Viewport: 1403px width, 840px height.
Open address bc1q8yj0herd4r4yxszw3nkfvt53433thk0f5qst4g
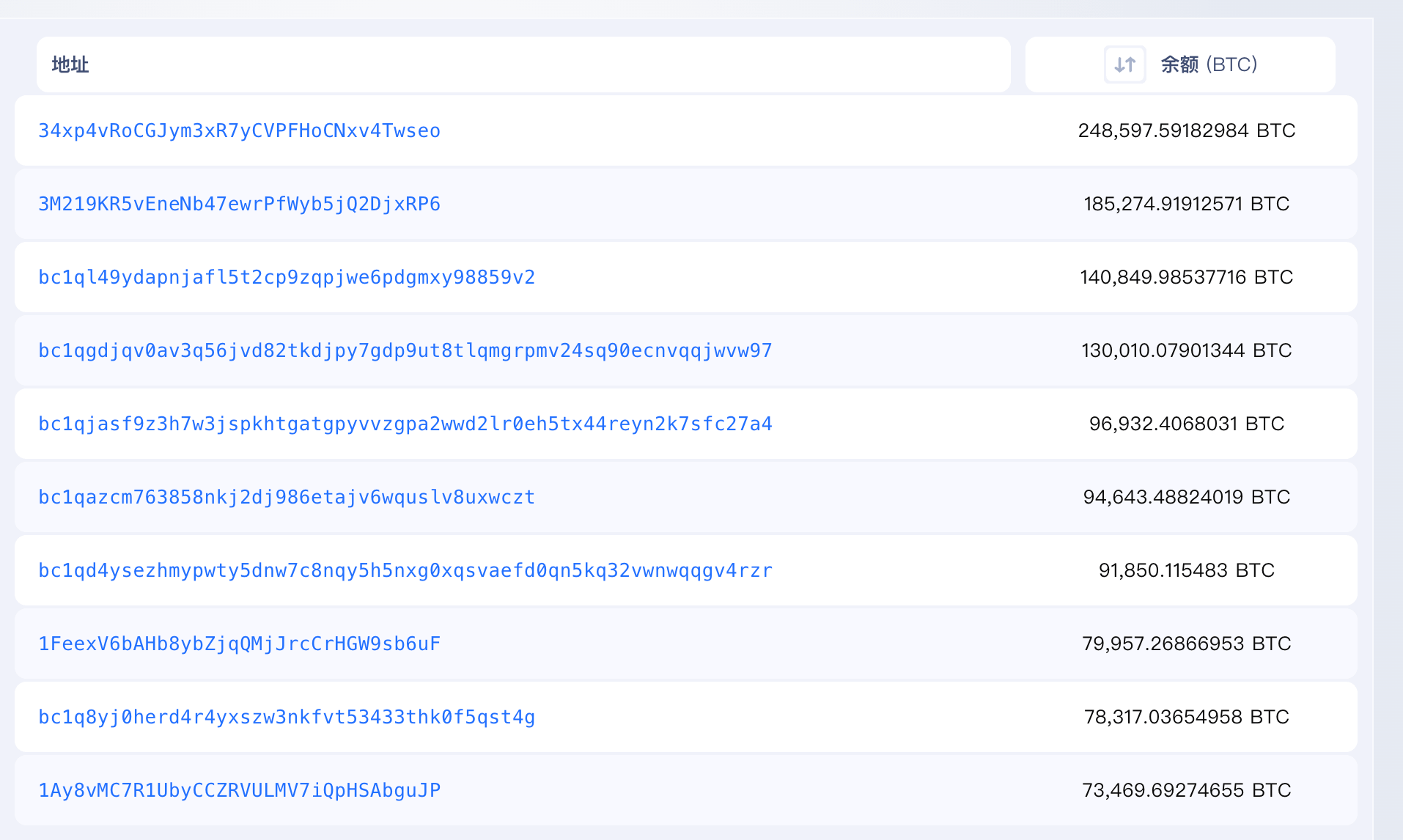tap(287, 717)
